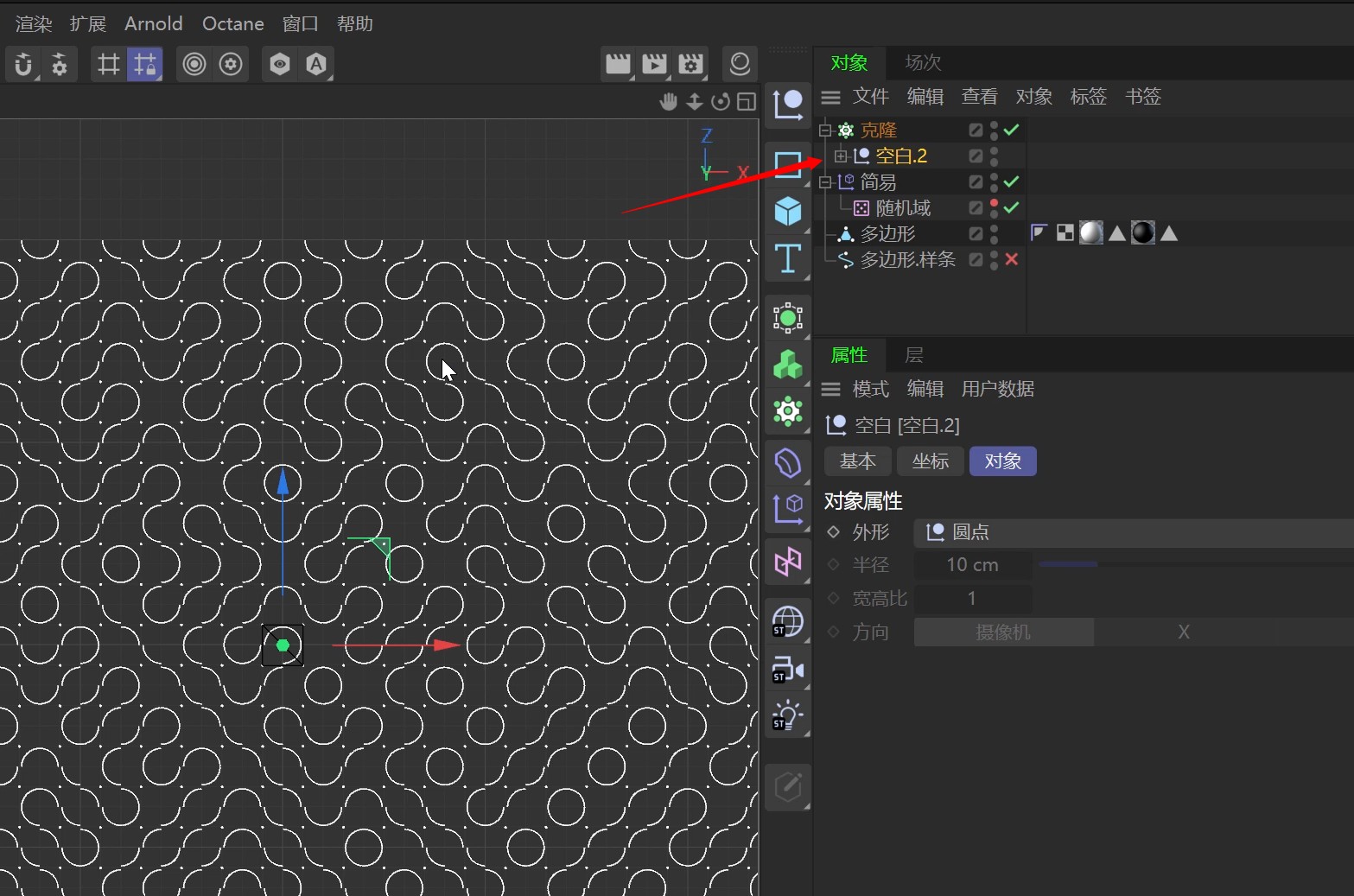Click the circled gear icon in the toolbar

tap(231, 64)
